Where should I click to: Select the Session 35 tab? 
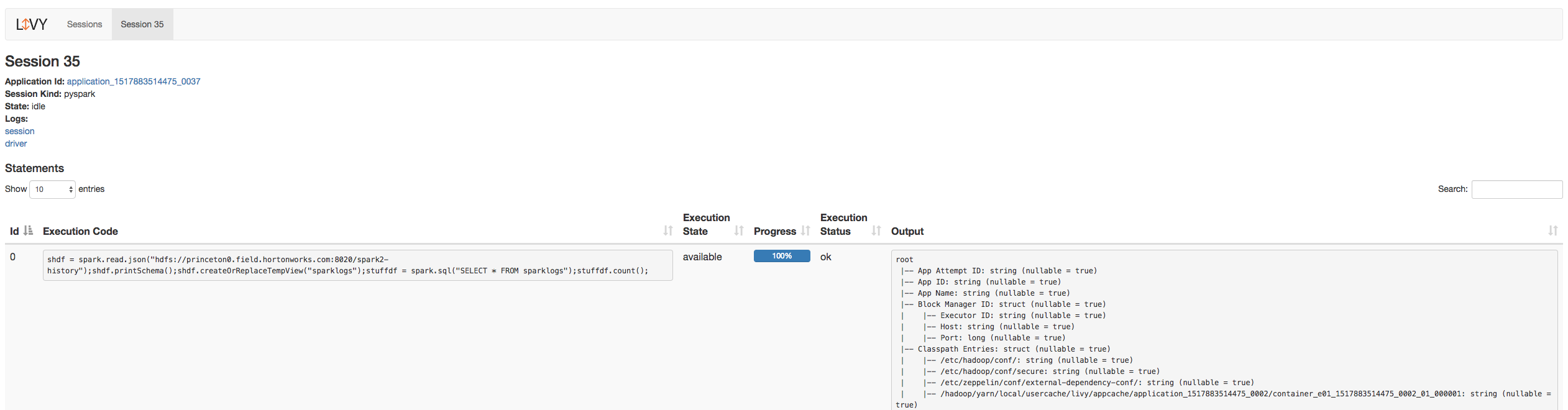142,24
